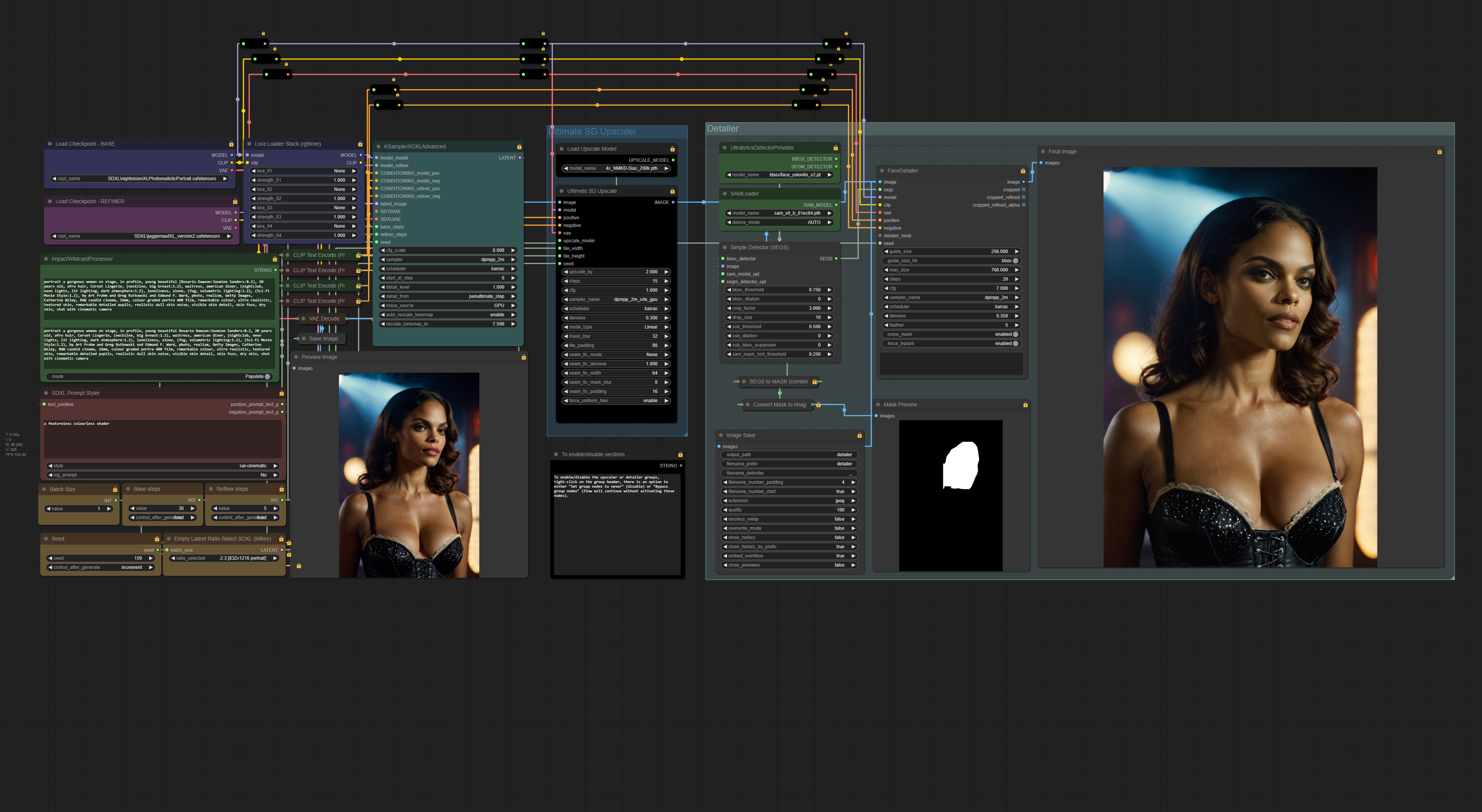Click the lock icon on FaceDetailer node

[1022, 171]
